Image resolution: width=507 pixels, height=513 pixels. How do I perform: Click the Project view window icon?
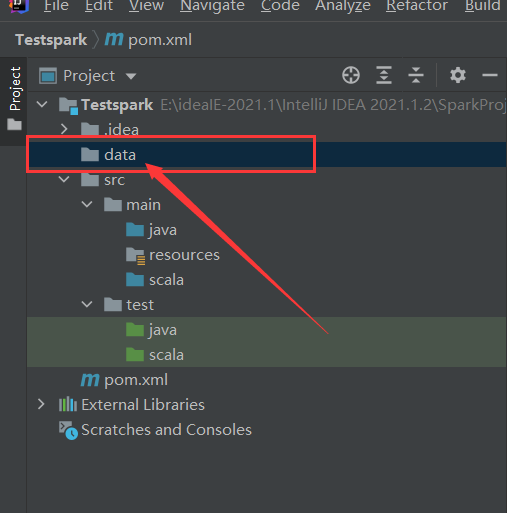pos(48,76)
